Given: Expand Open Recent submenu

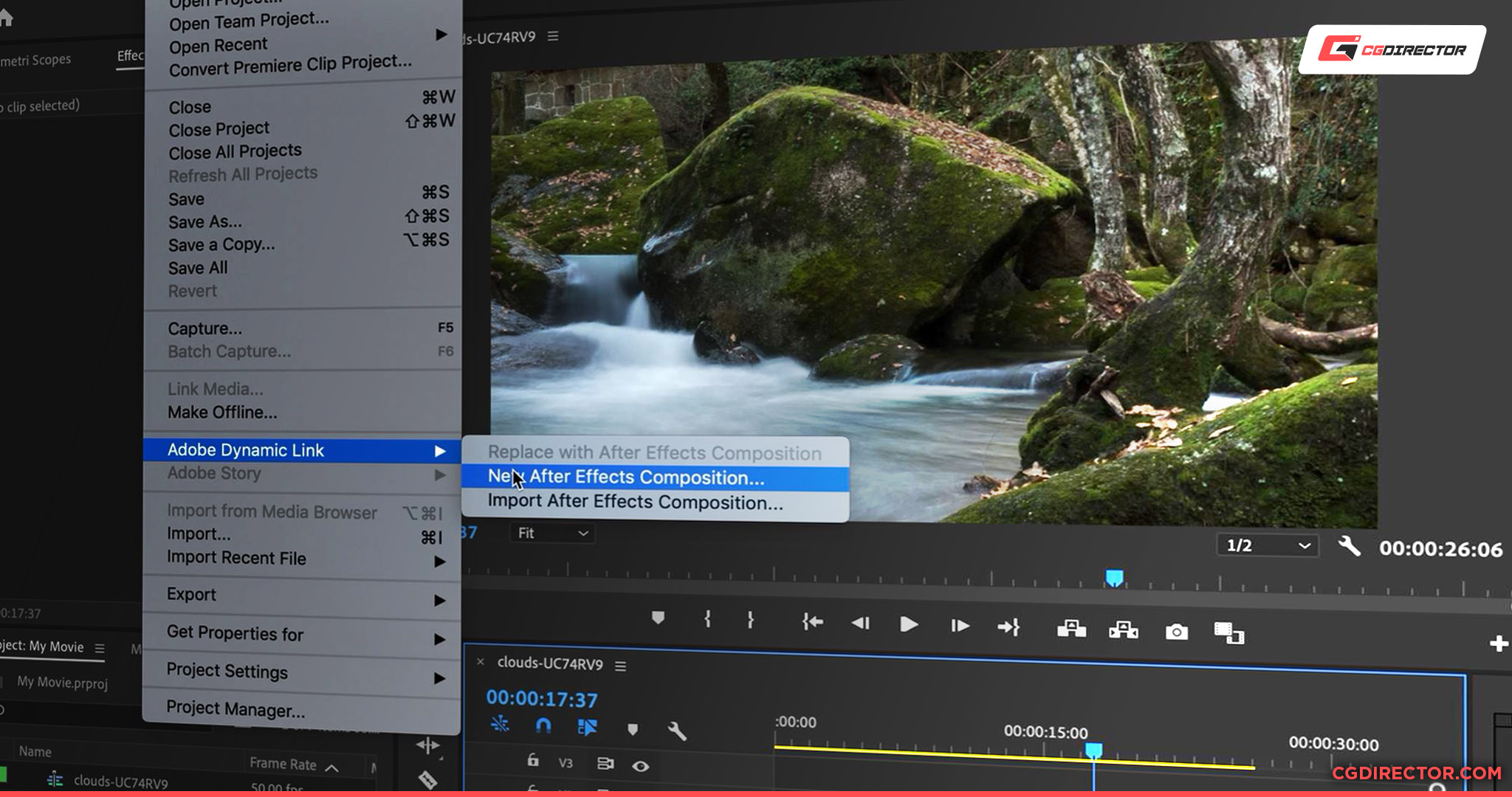Looking at the screenshot, I should pyautogui.click(x=441, y=34).
